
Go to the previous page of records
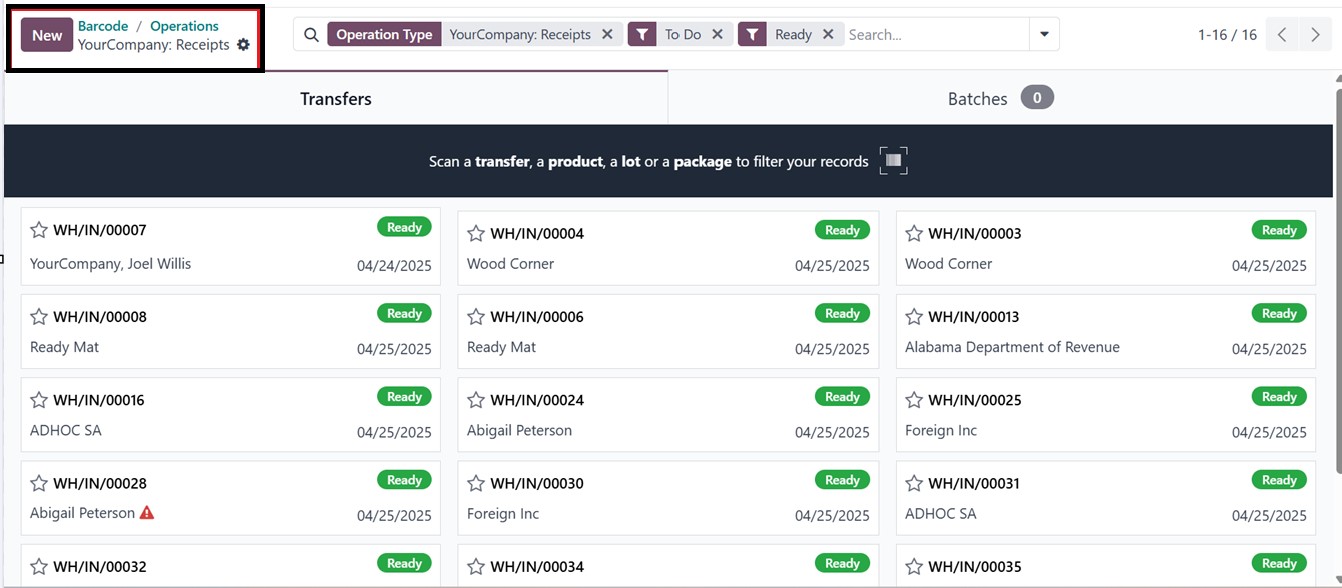[x=1282, y=35]
